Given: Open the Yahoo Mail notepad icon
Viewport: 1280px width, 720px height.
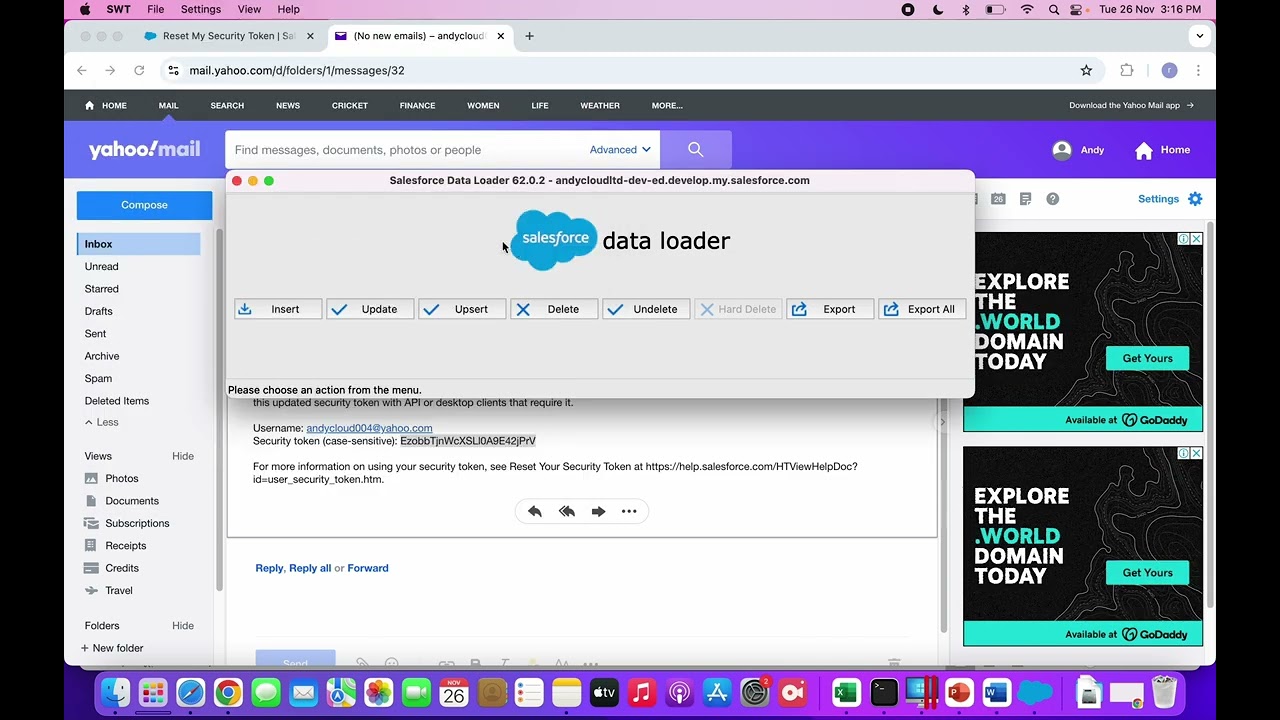Looking at the screenshot, I should tap(1025, 199).
